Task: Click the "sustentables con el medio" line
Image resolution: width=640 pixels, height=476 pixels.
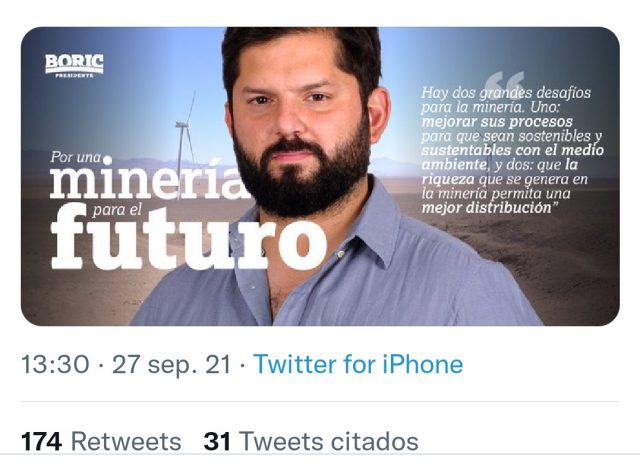Action: pos(512,150)
